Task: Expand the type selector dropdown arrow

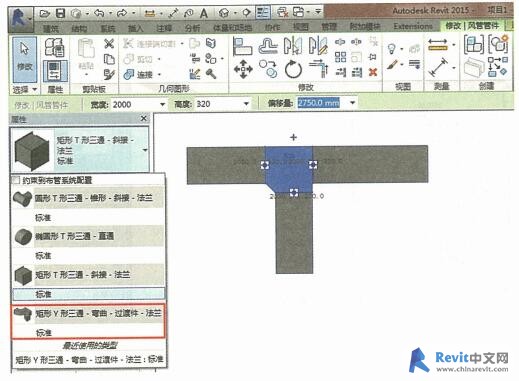Action: click(145, 150)
